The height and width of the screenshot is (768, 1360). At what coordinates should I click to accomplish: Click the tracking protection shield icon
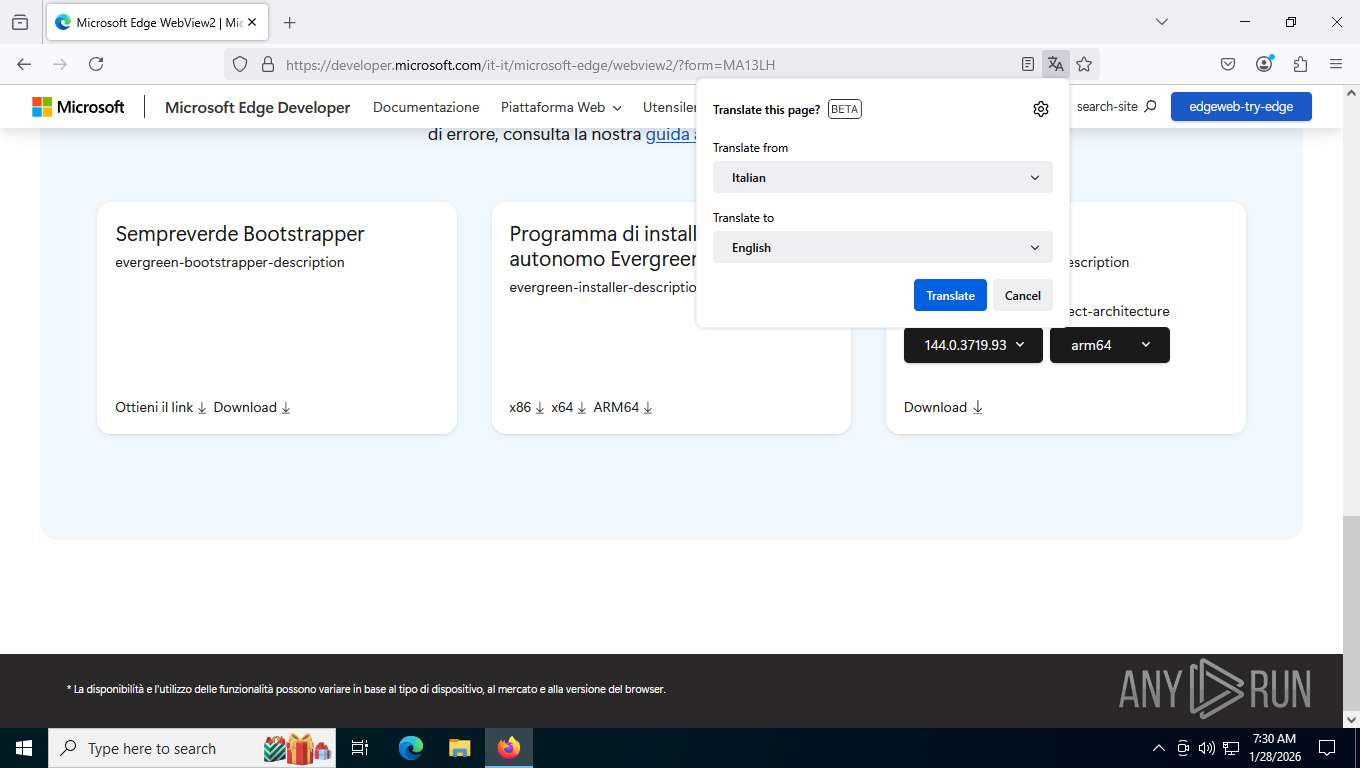pos(240,64)
